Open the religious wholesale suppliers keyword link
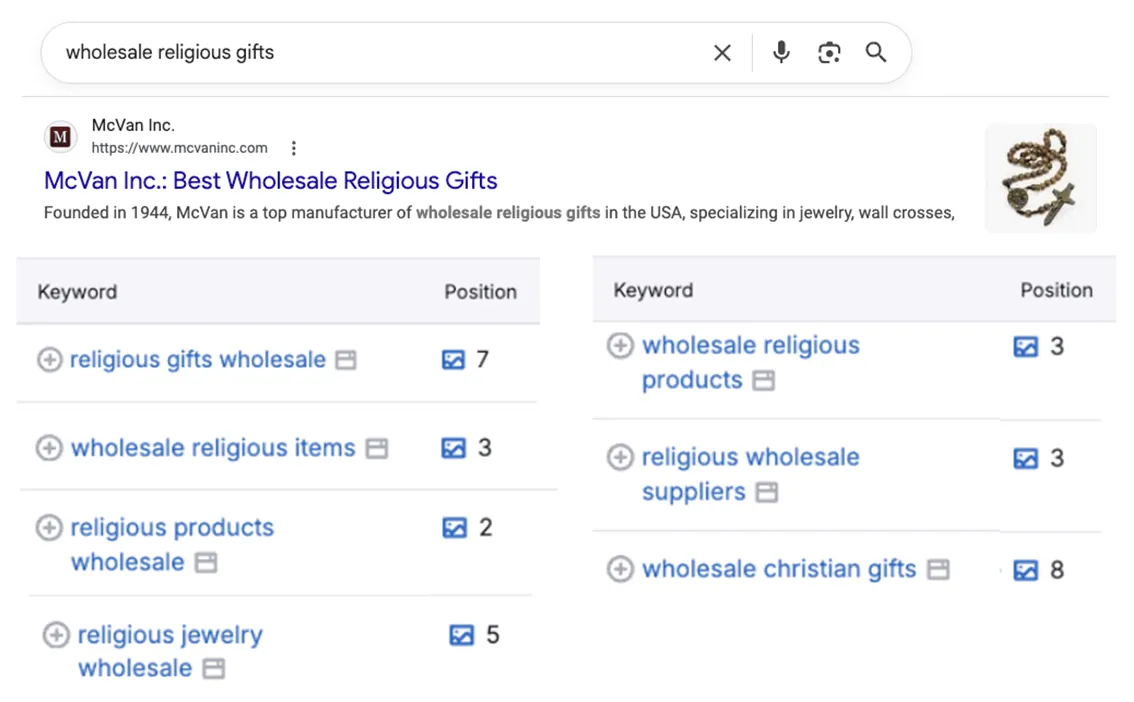The width and height of the screenshot is (1134, 702). click(x=750, y=458)
